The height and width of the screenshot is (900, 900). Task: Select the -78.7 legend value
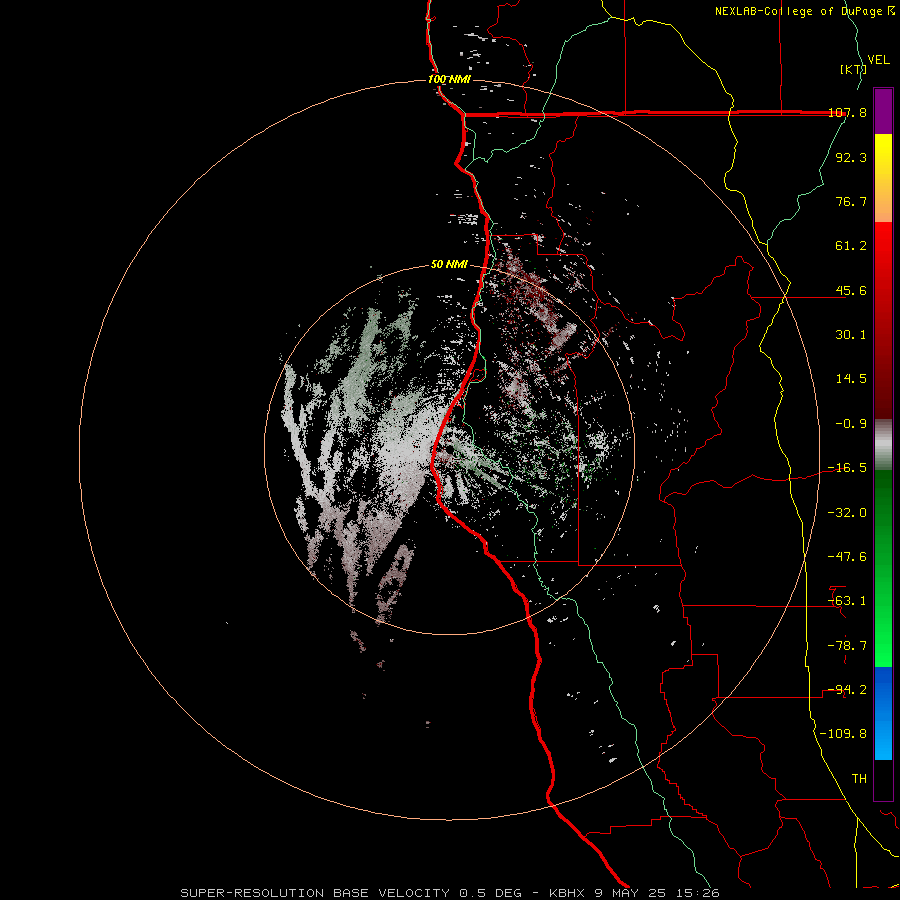[x=847, y=646]
